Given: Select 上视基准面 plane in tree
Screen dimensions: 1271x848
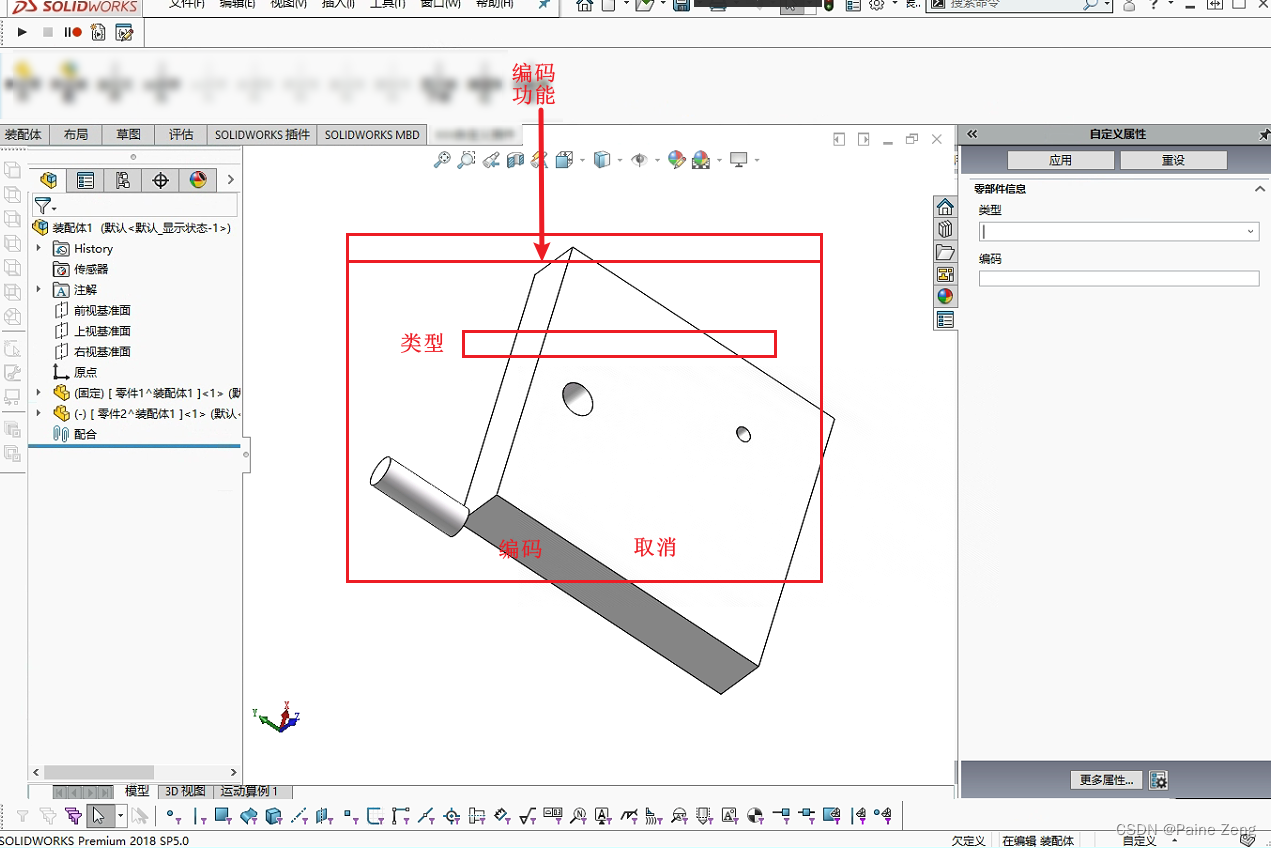Looking at the screenshot, I should click(x=102, y=331).
